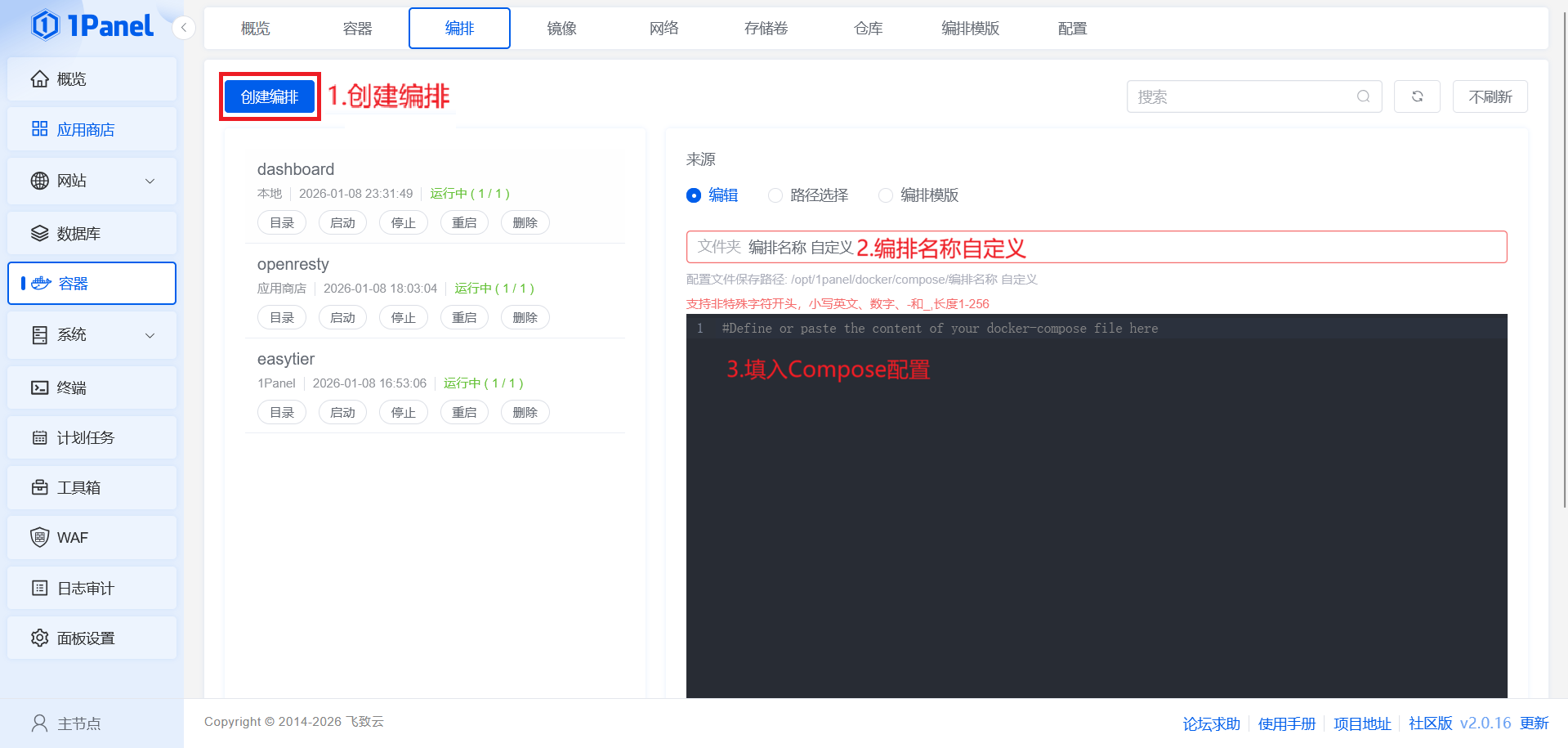Expand the 系统 submenu chevron

pyautogui.click(x=150, y=335)
